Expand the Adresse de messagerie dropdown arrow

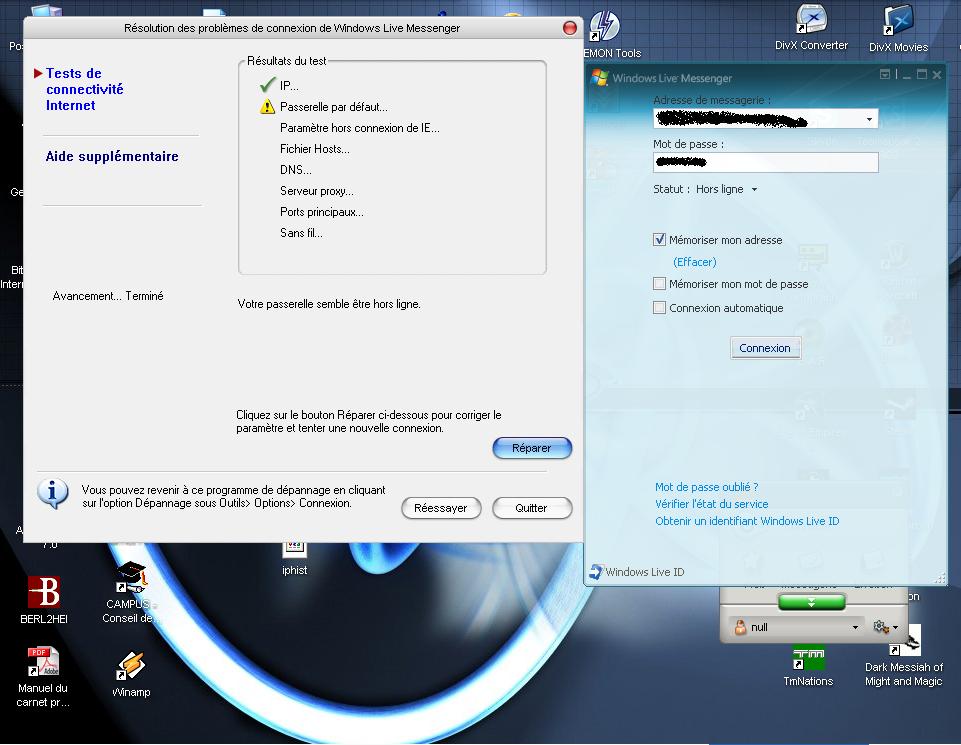coord(869,119)
